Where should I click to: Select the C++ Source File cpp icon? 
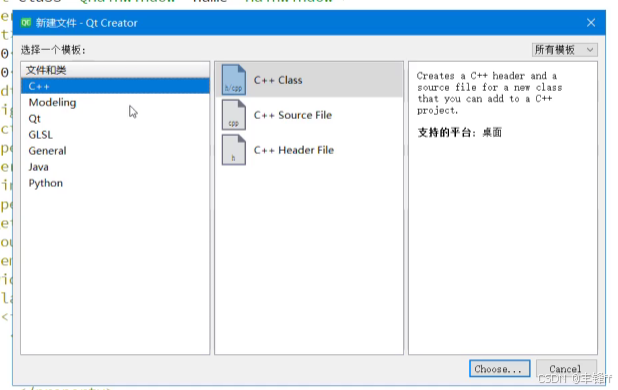[x=234, y=115]
